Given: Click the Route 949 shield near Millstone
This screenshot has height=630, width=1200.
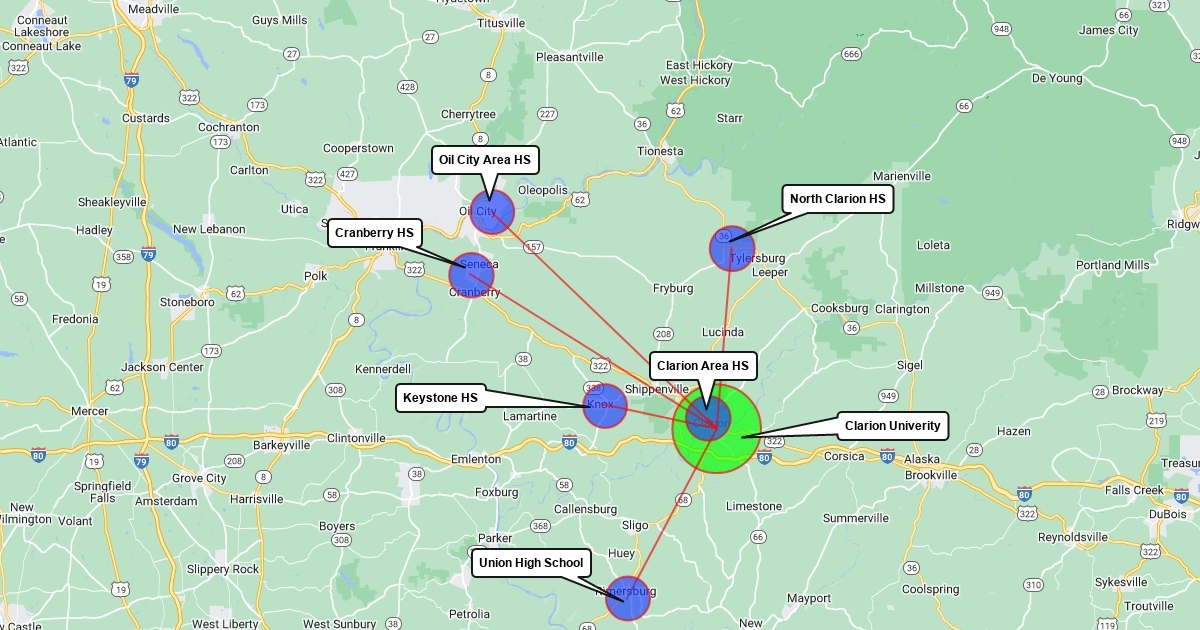Looking at the screenshot, I should coord(992,293).
